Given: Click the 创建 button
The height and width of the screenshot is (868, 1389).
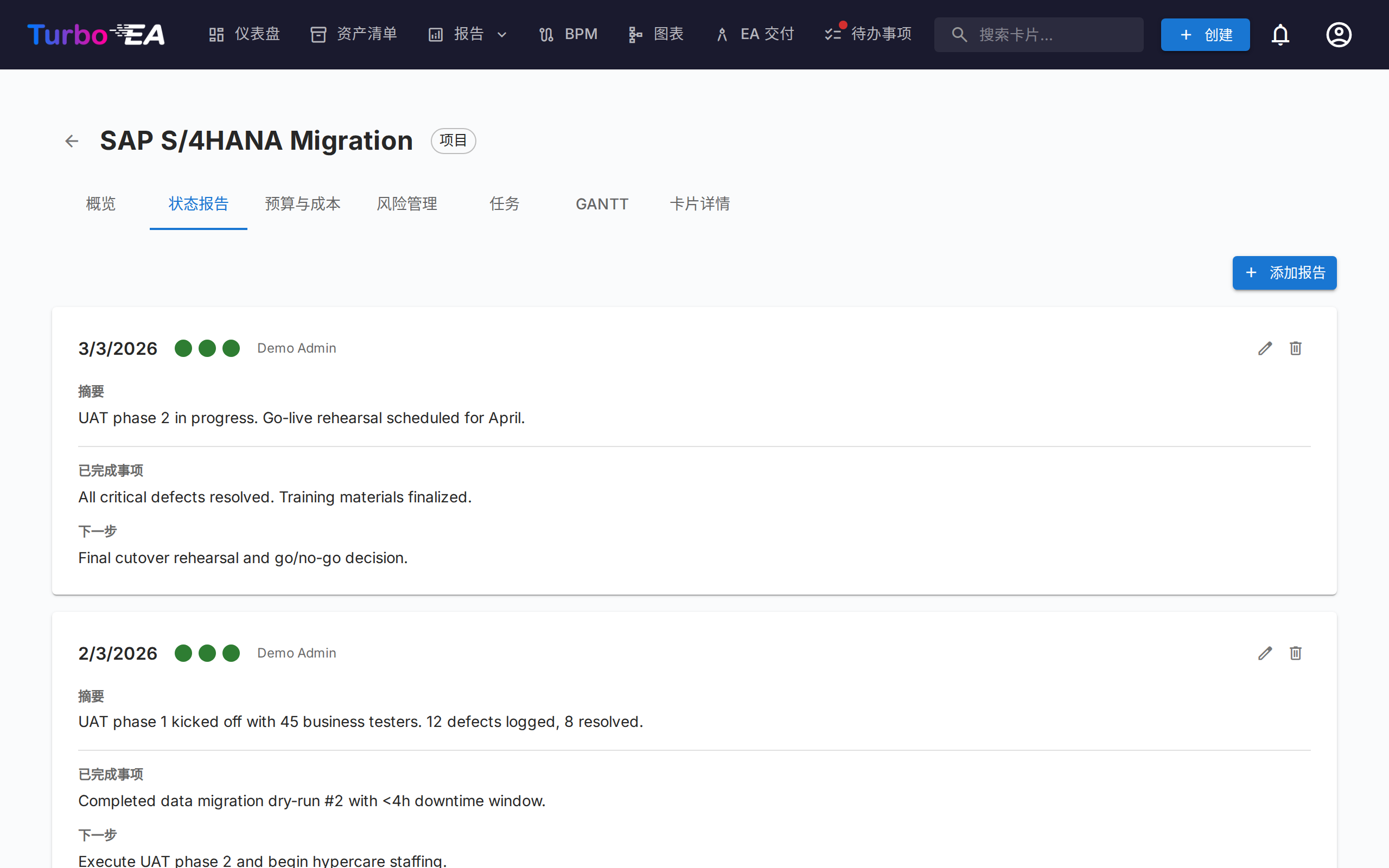Looking at the screenshot, I should (x=1205, y=34).
